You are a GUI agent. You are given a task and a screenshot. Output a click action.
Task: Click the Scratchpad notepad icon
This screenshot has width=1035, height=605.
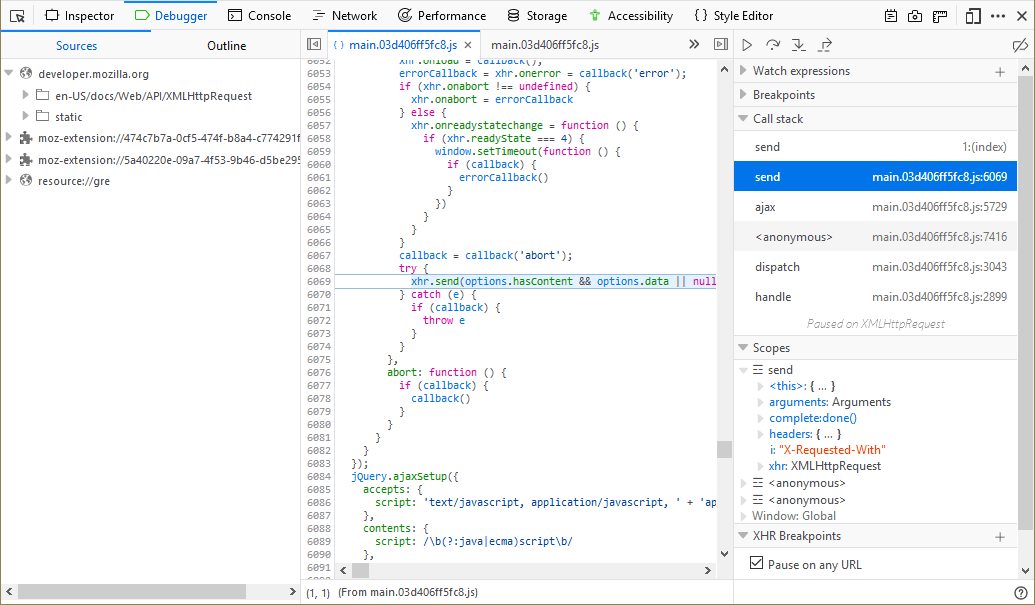pyautogui.click(x=891, y=16)
